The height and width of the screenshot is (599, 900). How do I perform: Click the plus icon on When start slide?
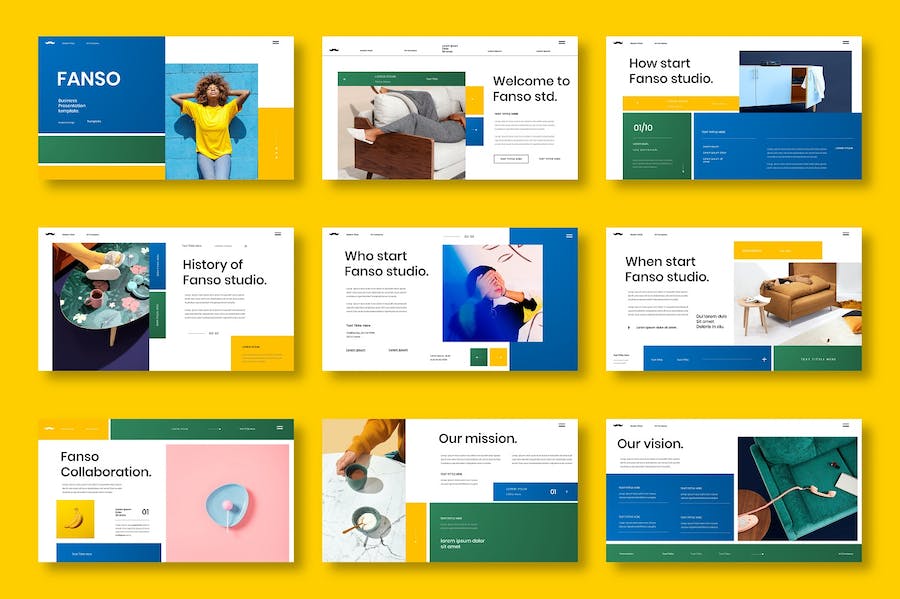(x=764, y=359)
